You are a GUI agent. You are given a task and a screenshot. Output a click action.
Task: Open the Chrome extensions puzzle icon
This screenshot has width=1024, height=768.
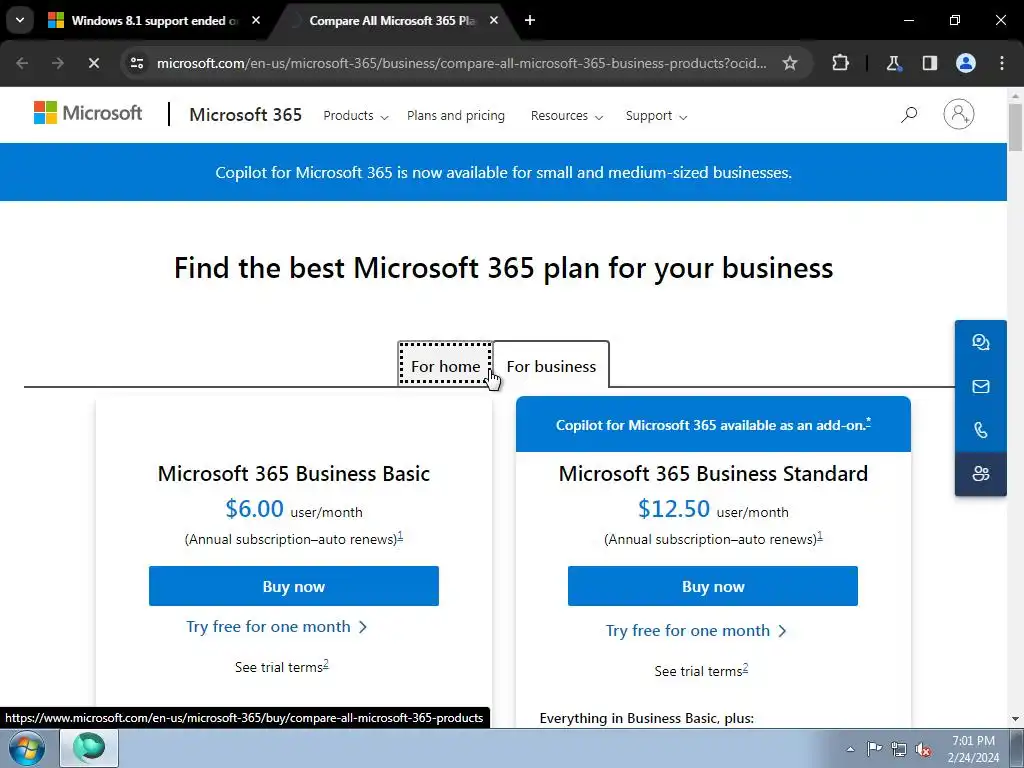pos(840,63)
